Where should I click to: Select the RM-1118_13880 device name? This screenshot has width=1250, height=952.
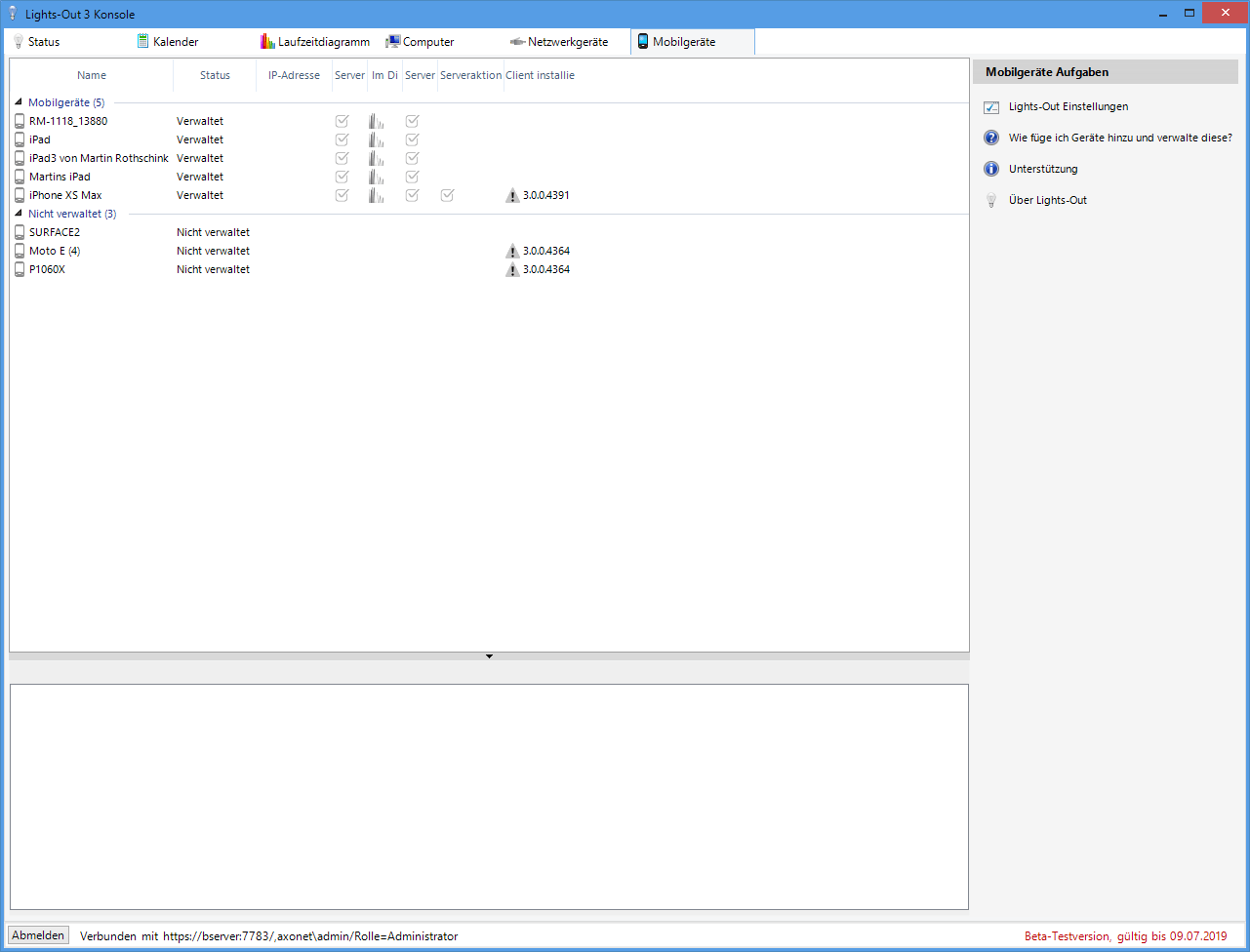(68, 121)
